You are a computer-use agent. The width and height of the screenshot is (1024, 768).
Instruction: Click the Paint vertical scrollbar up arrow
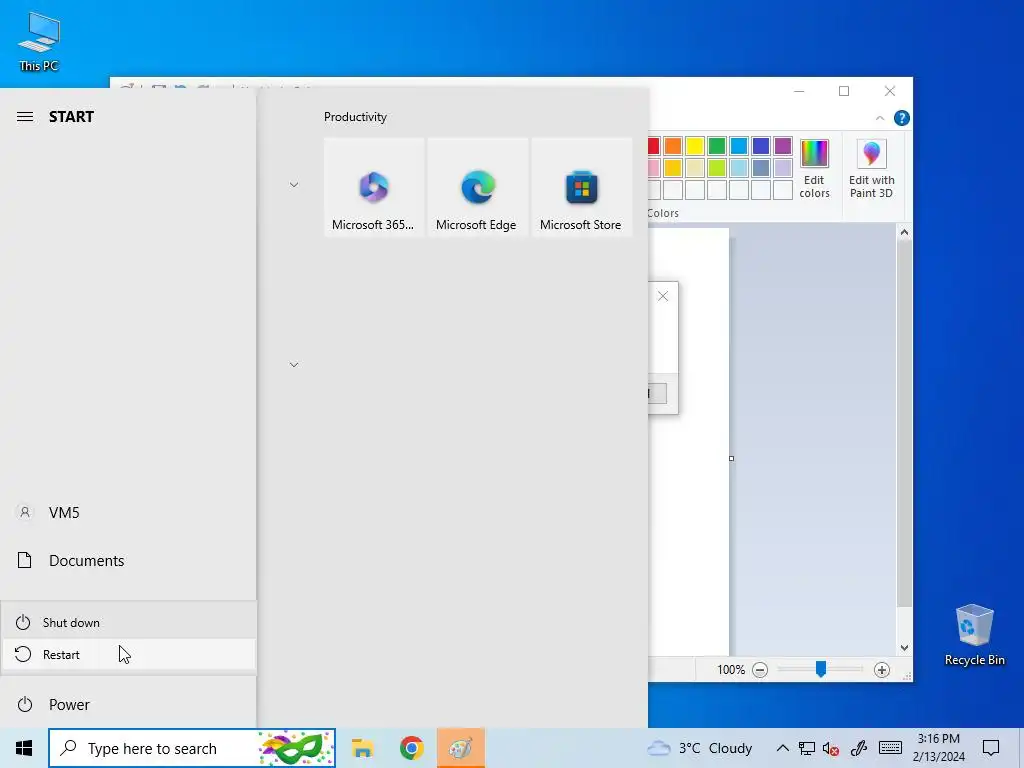click(904, 232)
